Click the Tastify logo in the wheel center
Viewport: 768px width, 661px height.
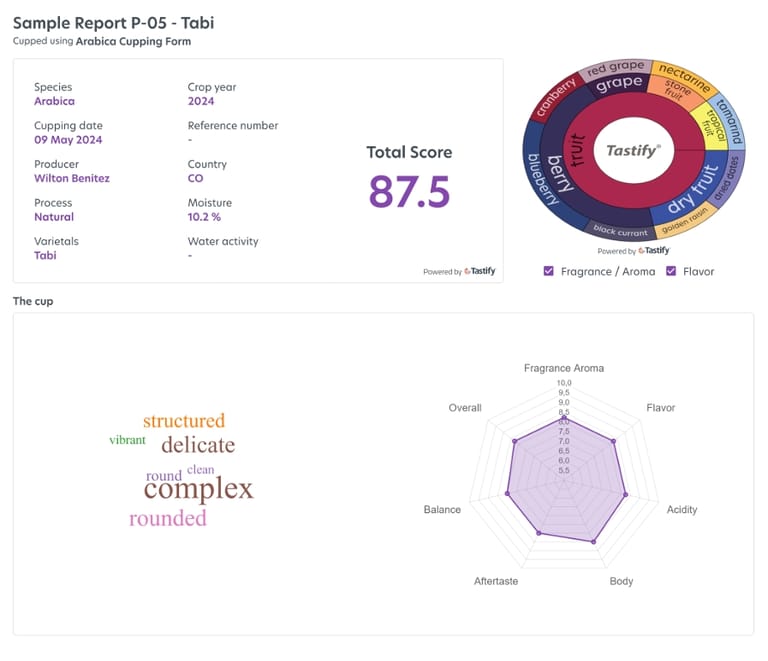click(633, 151)
